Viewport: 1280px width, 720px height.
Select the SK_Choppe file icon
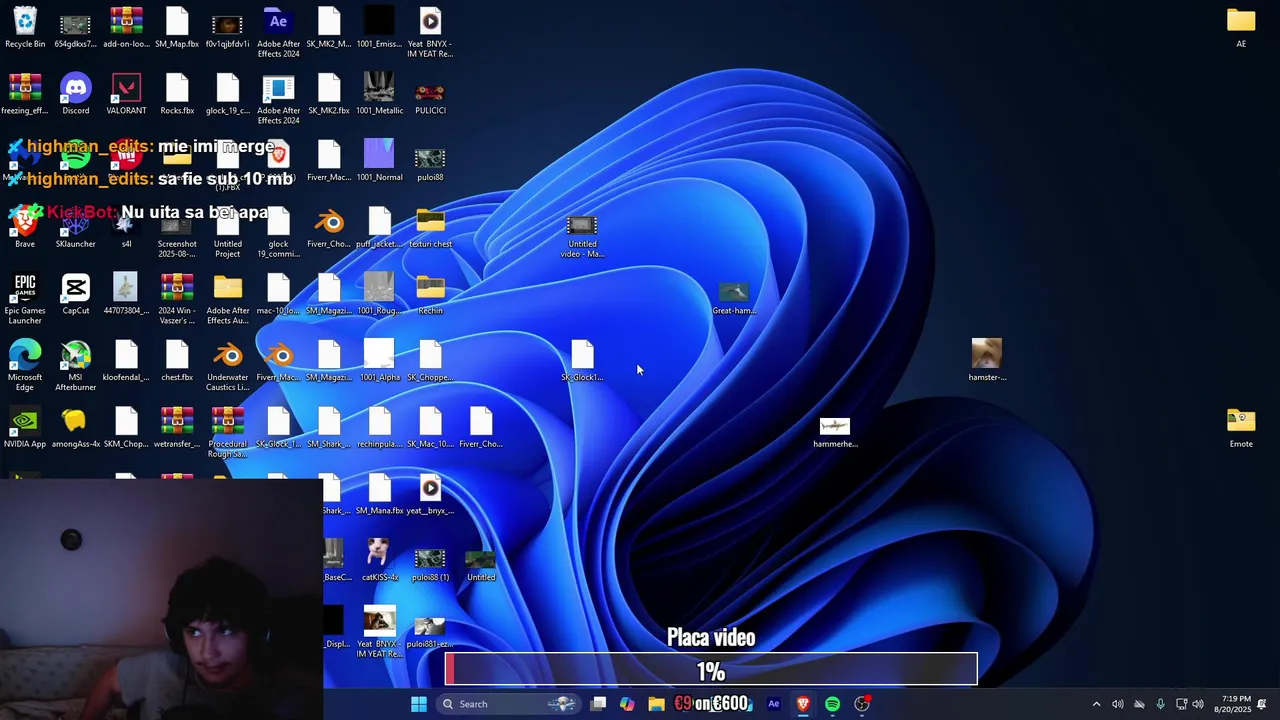point(430,362)
